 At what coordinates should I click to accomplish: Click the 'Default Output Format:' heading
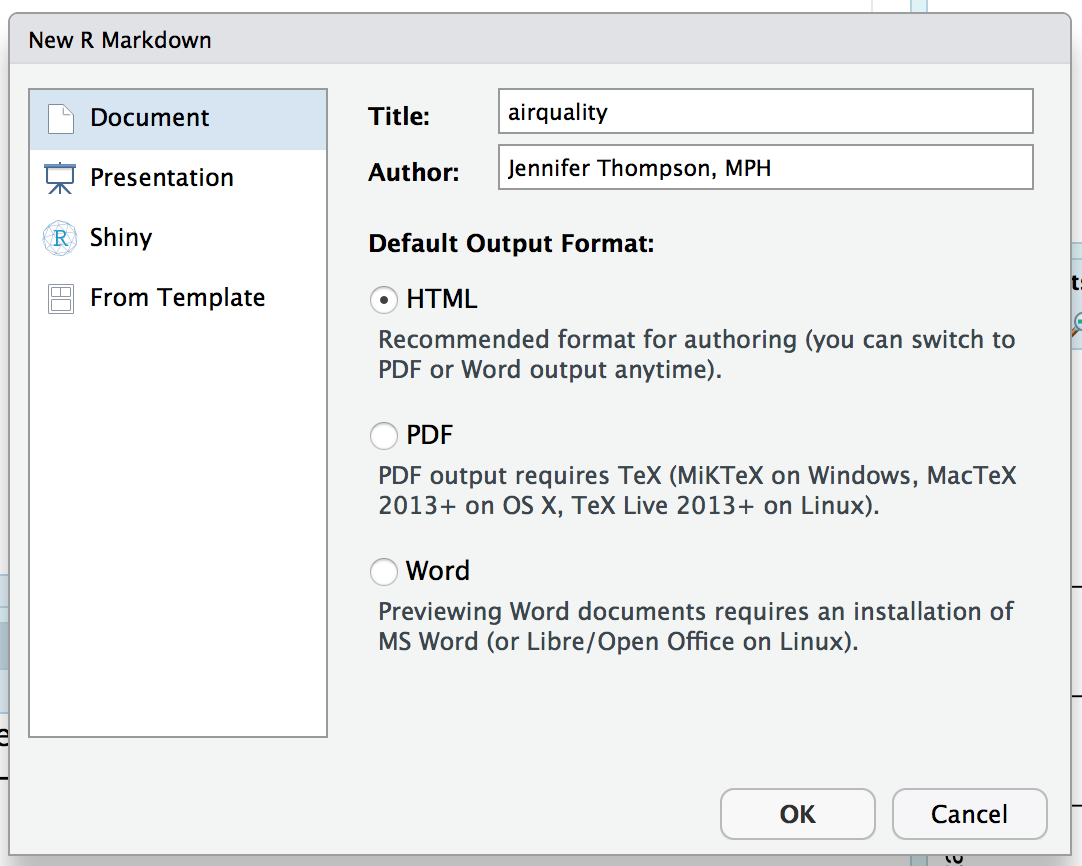pos(511,244)
